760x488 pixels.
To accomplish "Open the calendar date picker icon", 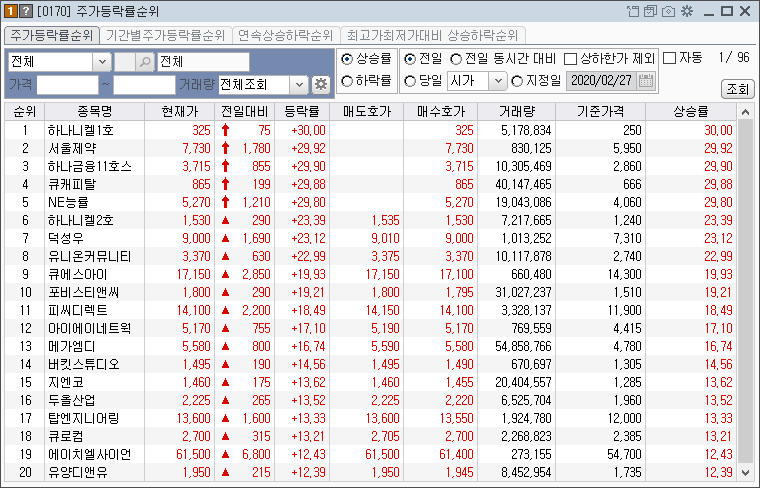I will [646, 80].
